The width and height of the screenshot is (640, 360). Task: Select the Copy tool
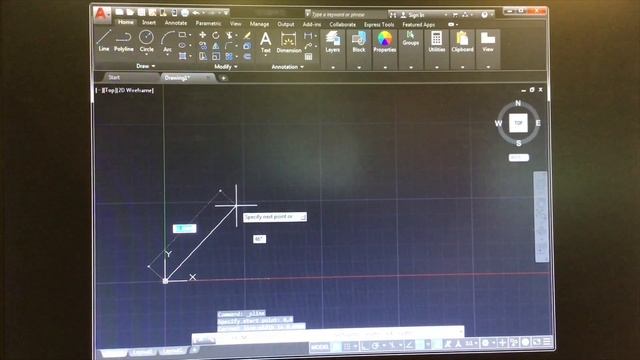(202, 46)
